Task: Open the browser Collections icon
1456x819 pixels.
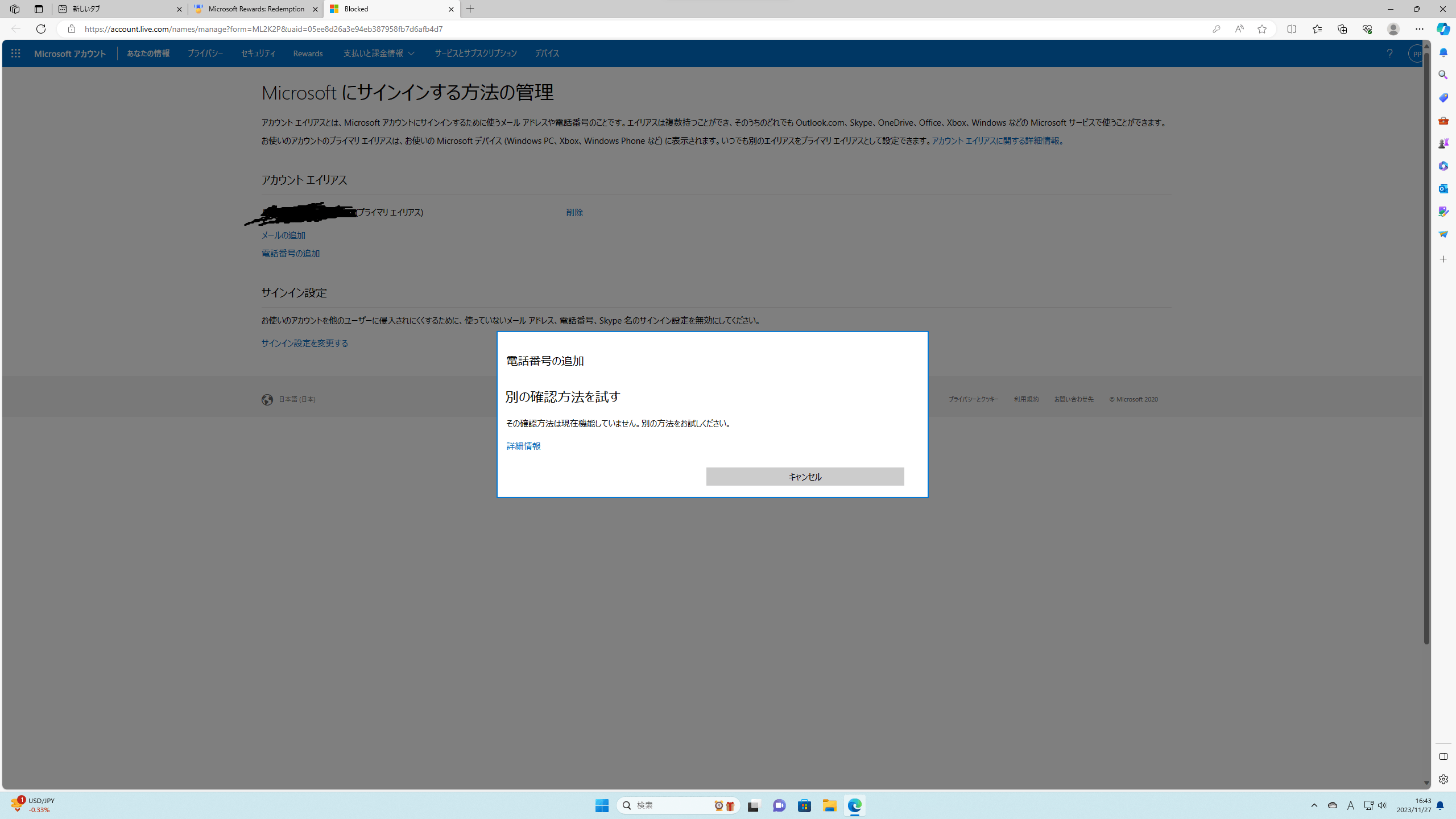Action: [1342, 29]
